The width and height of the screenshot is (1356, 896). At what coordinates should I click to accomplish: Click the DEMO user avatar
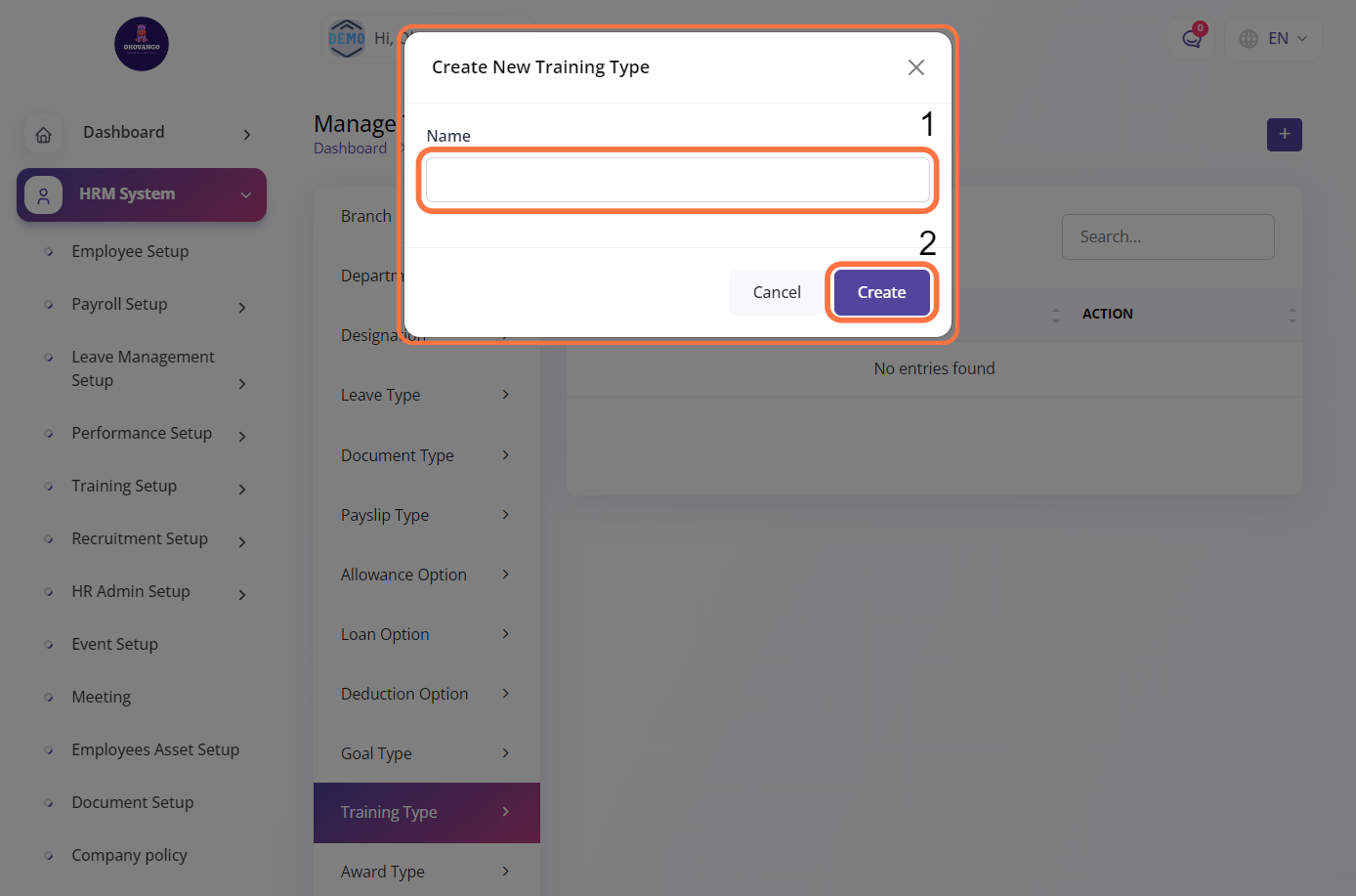click(347, 39)
